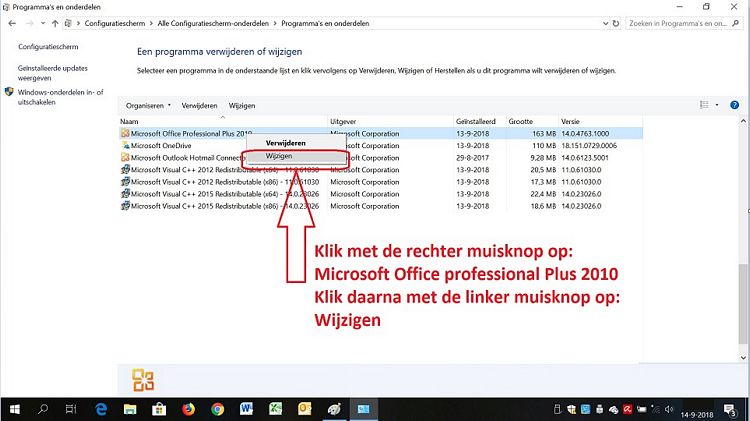
Task: Expand the view options dropdown arrow
Action: [x=717, y=105]
